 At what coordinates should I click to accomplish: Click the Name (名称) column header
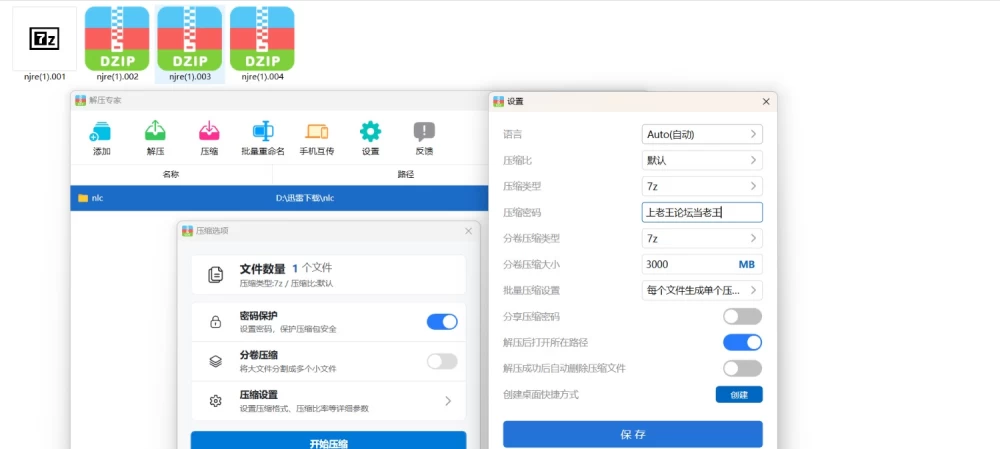(x=171, y=174)
